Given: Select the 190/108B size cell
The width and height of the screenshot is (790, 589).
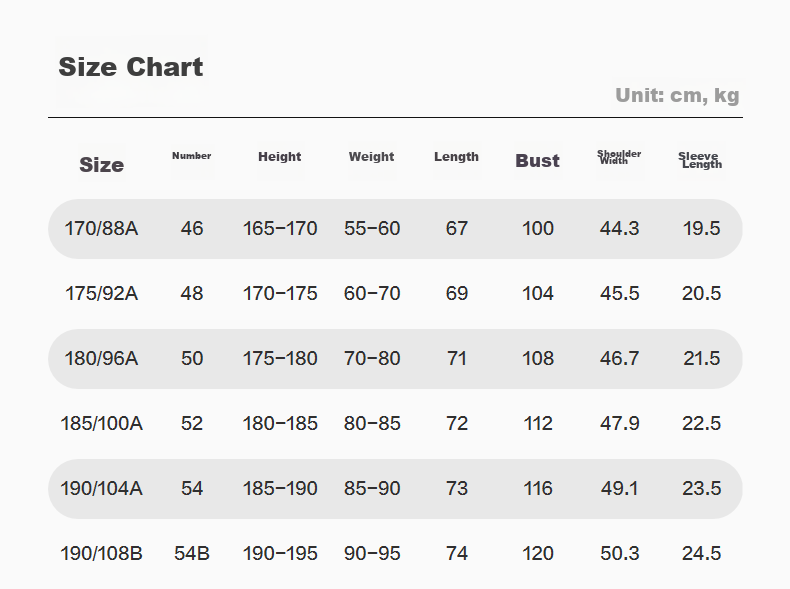Looking at the screenshot, I should pos(101,554).
